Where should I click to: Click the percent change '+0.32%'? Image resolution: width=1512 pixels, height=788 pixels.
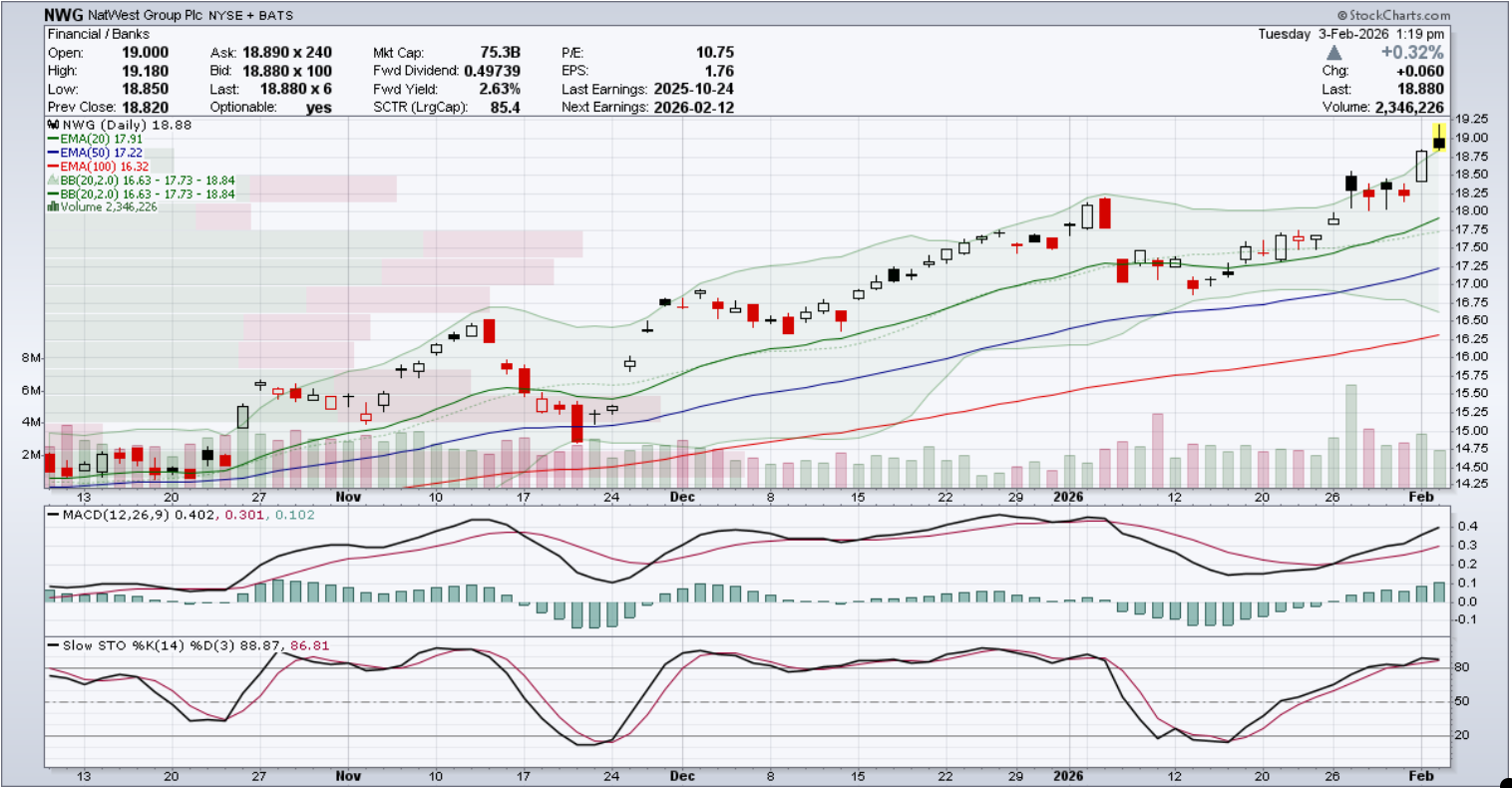click(x=1412, y=53)
